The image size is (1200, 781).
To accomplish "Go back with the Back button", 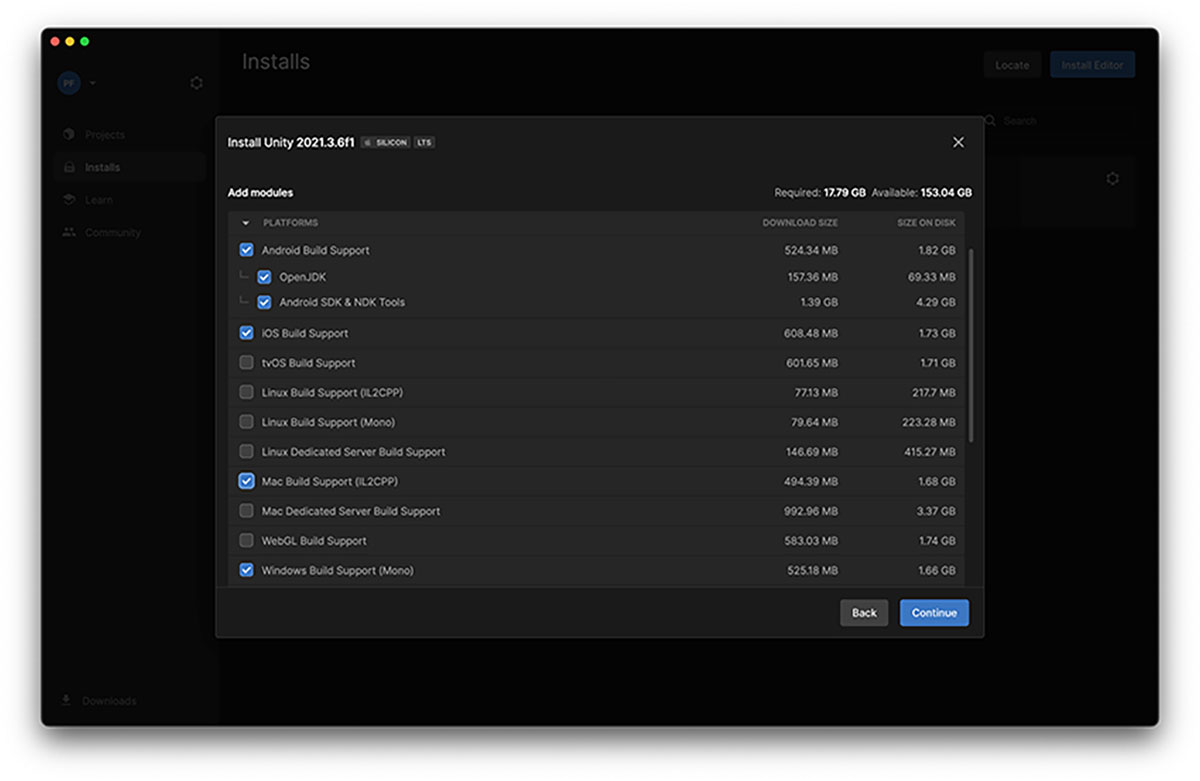I will [864, 613].
